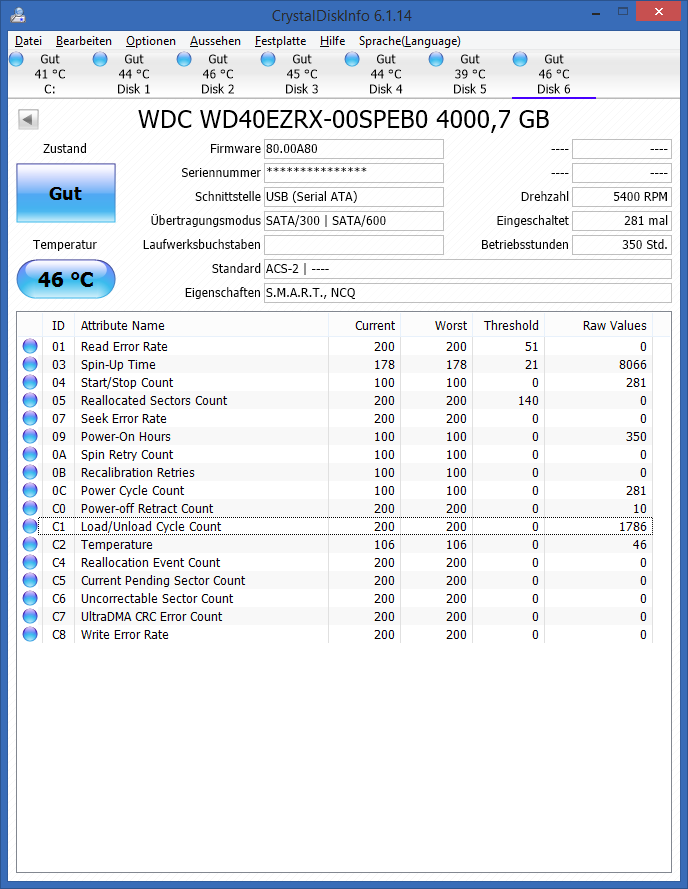Close the CrystalDiskInfo window

659,12
